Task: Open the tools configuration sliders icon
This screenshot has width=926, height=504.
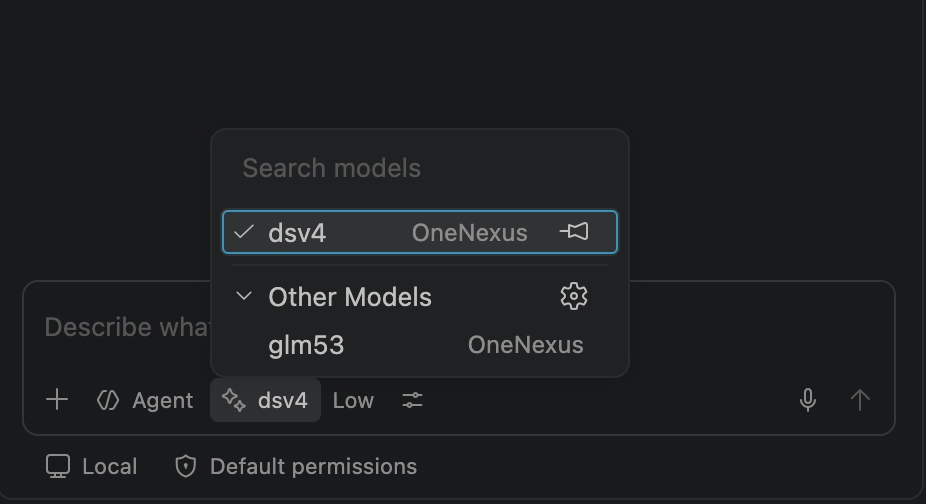Action: [x=412, y=400]
